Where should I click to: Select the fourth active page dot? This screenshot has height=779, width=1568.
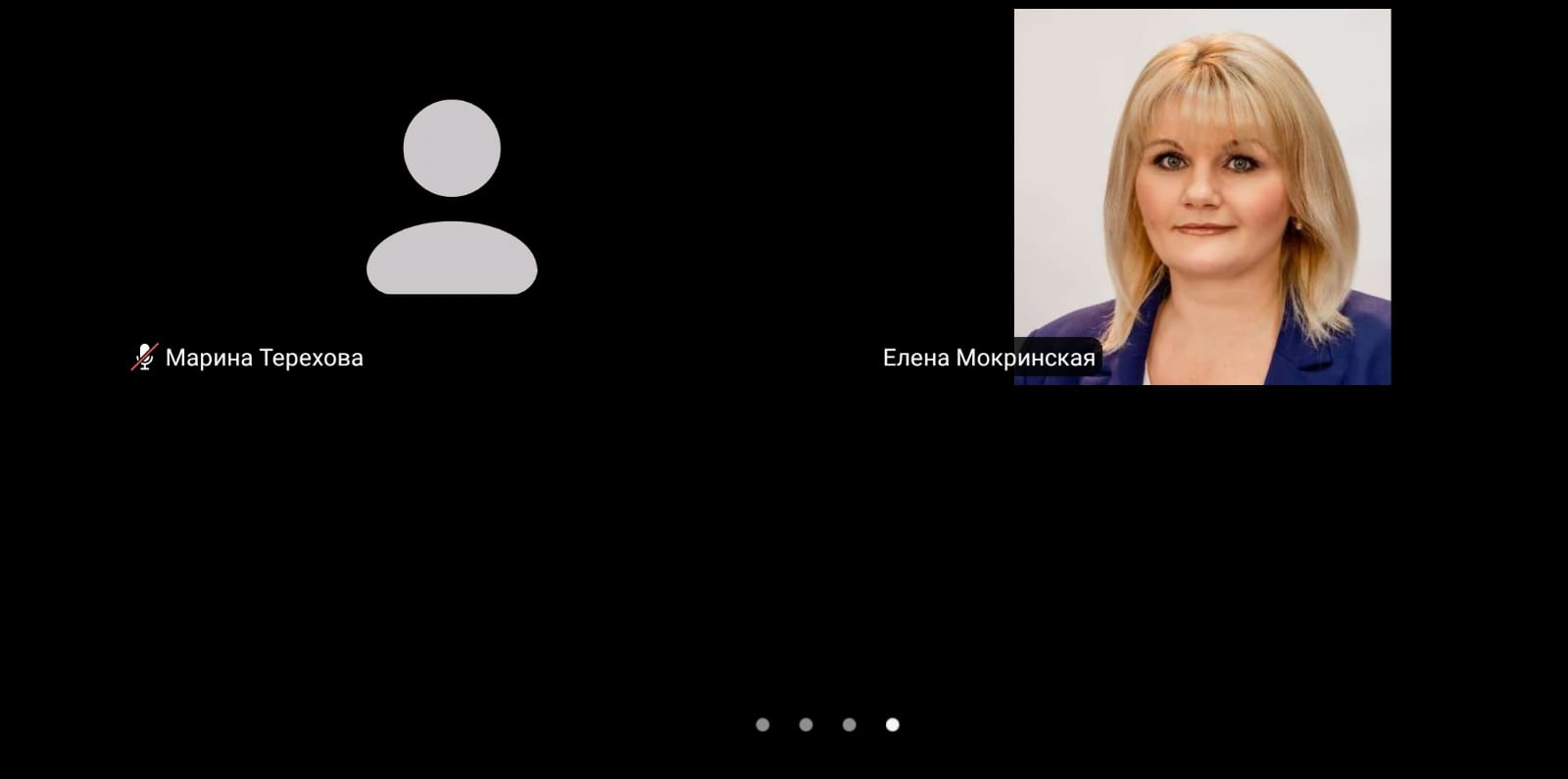(893, 725)
